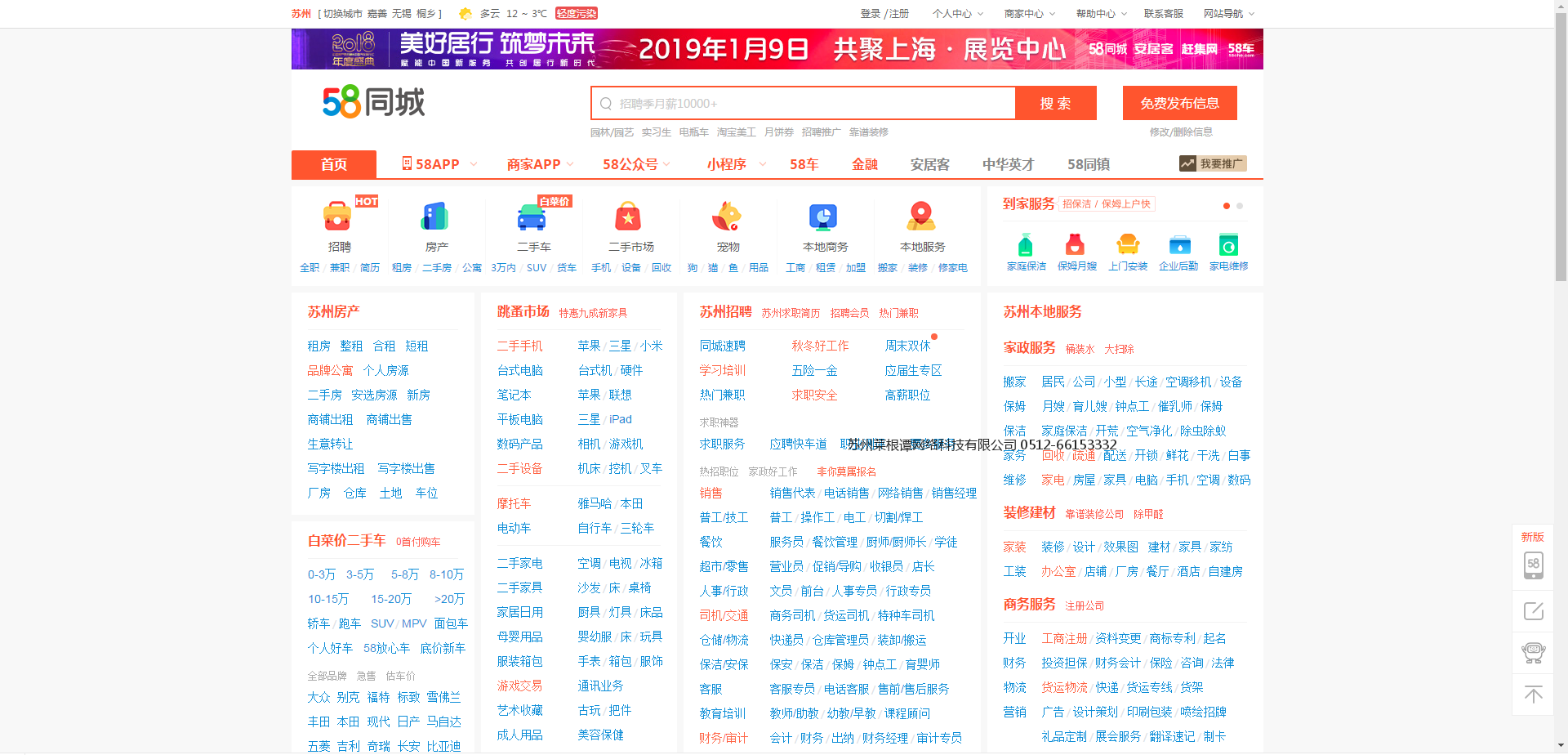Image resolution: width=1568 pixels, height=755 pixels.
Task: Open the 金融 navigation tab
Action: (865, 164)
